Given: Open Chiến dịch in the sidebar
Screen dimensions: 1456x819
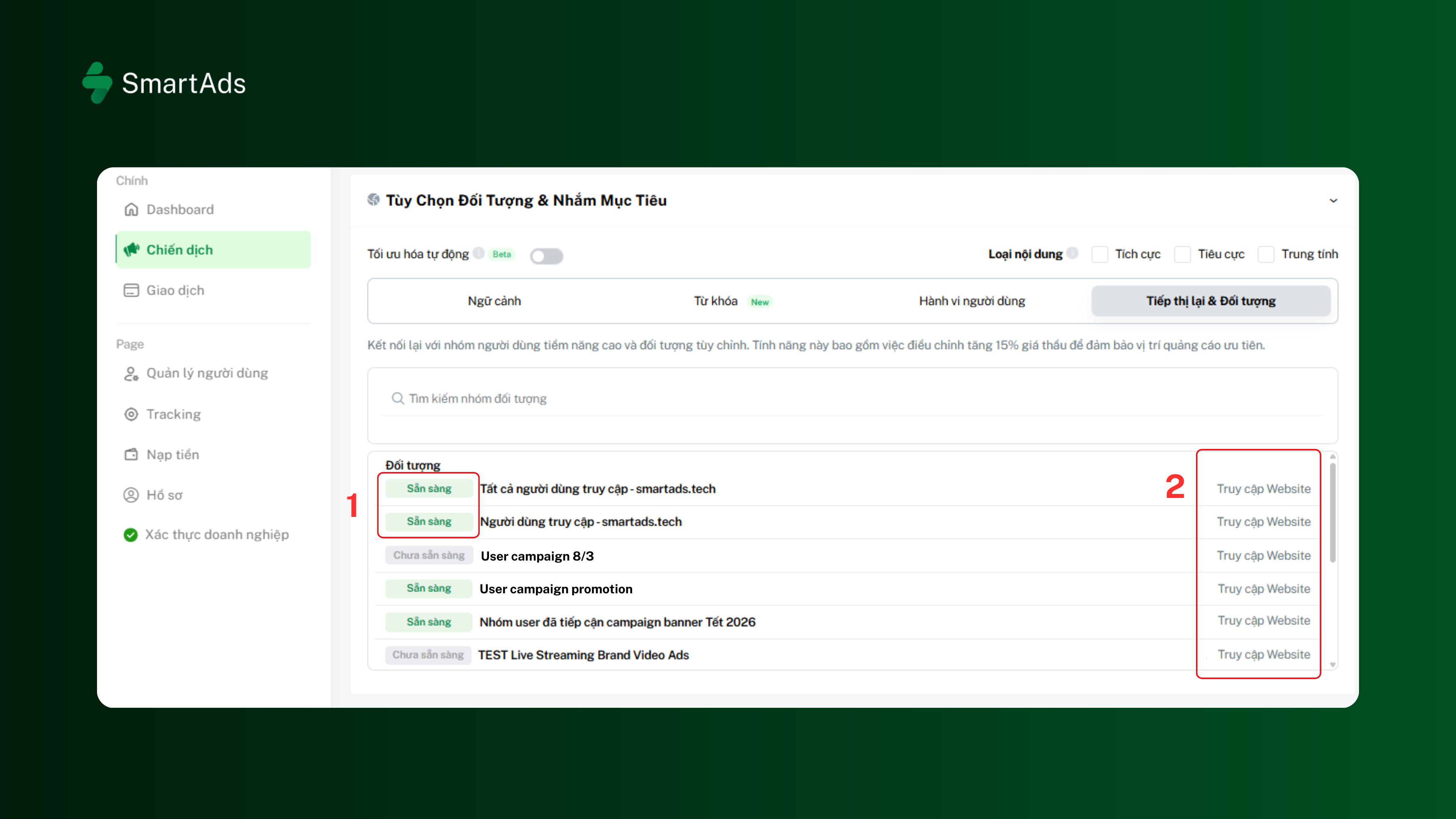Looking at the screenshot, I should (213, 250).
